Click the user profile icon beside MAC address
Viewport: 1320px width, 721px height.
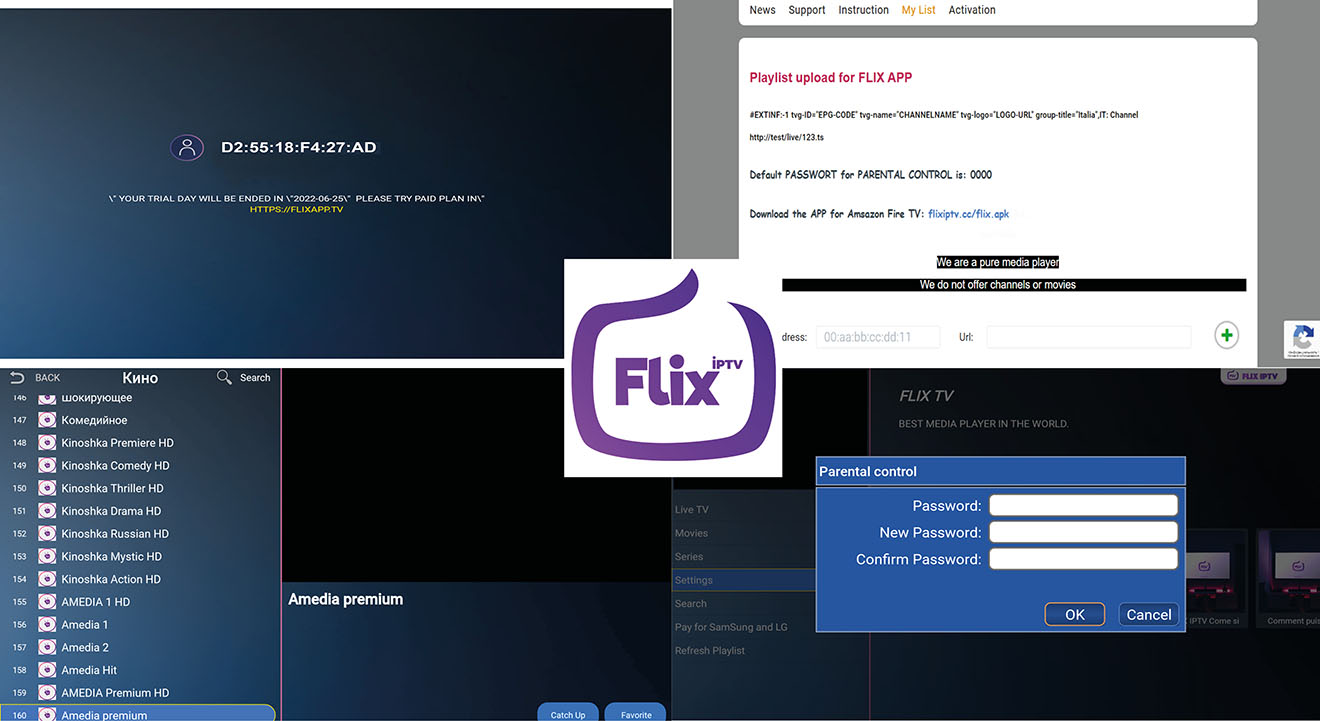[x=187, y=147]
